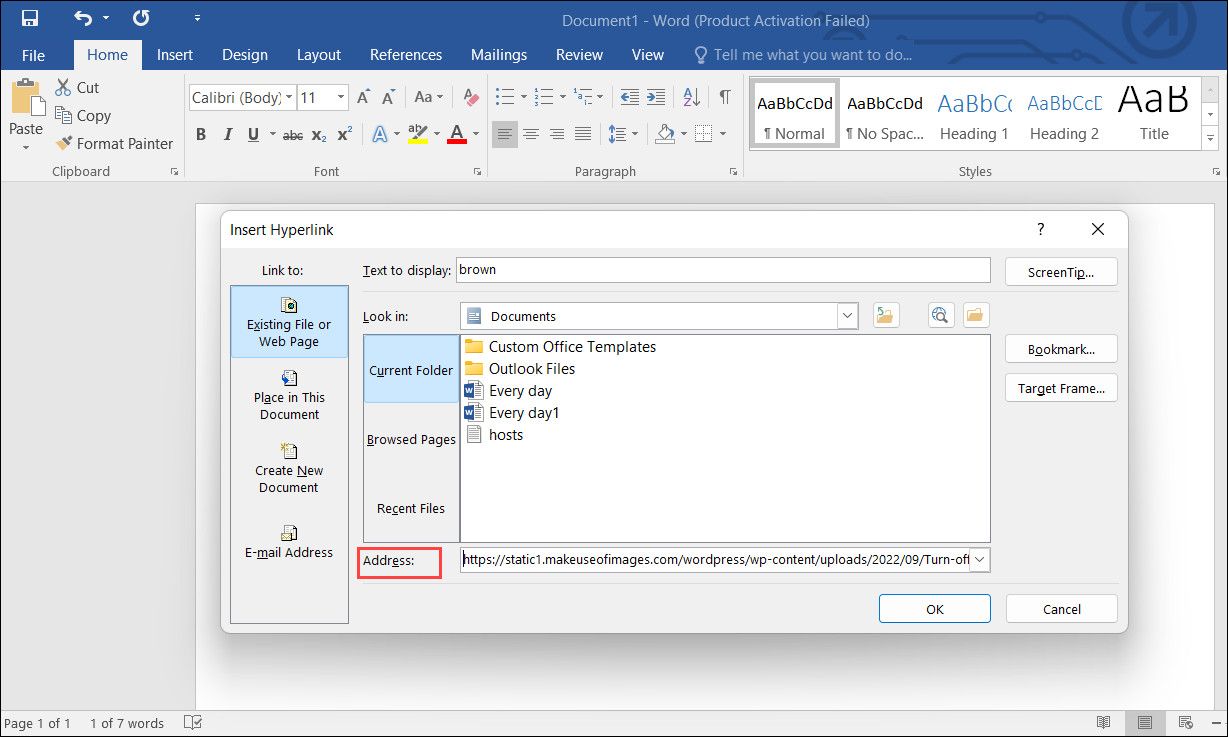Toggle Bold formatting

[200, 134]
